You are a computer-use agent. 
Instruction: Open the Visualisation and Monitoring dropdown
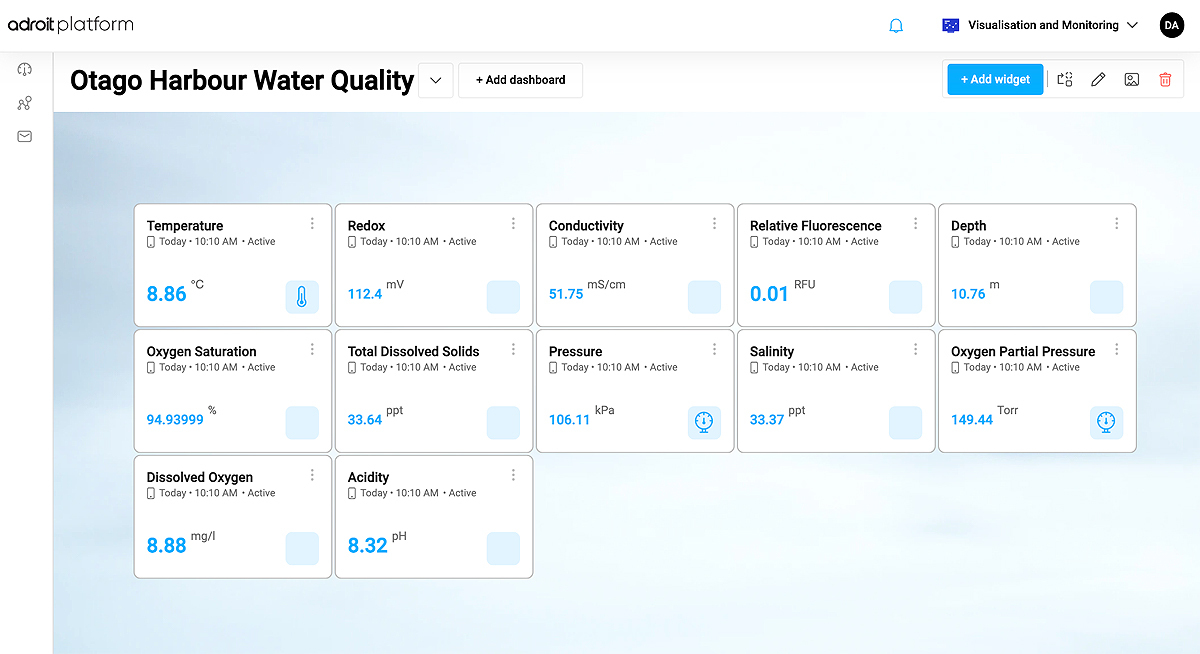click(x=1040, y=26)
